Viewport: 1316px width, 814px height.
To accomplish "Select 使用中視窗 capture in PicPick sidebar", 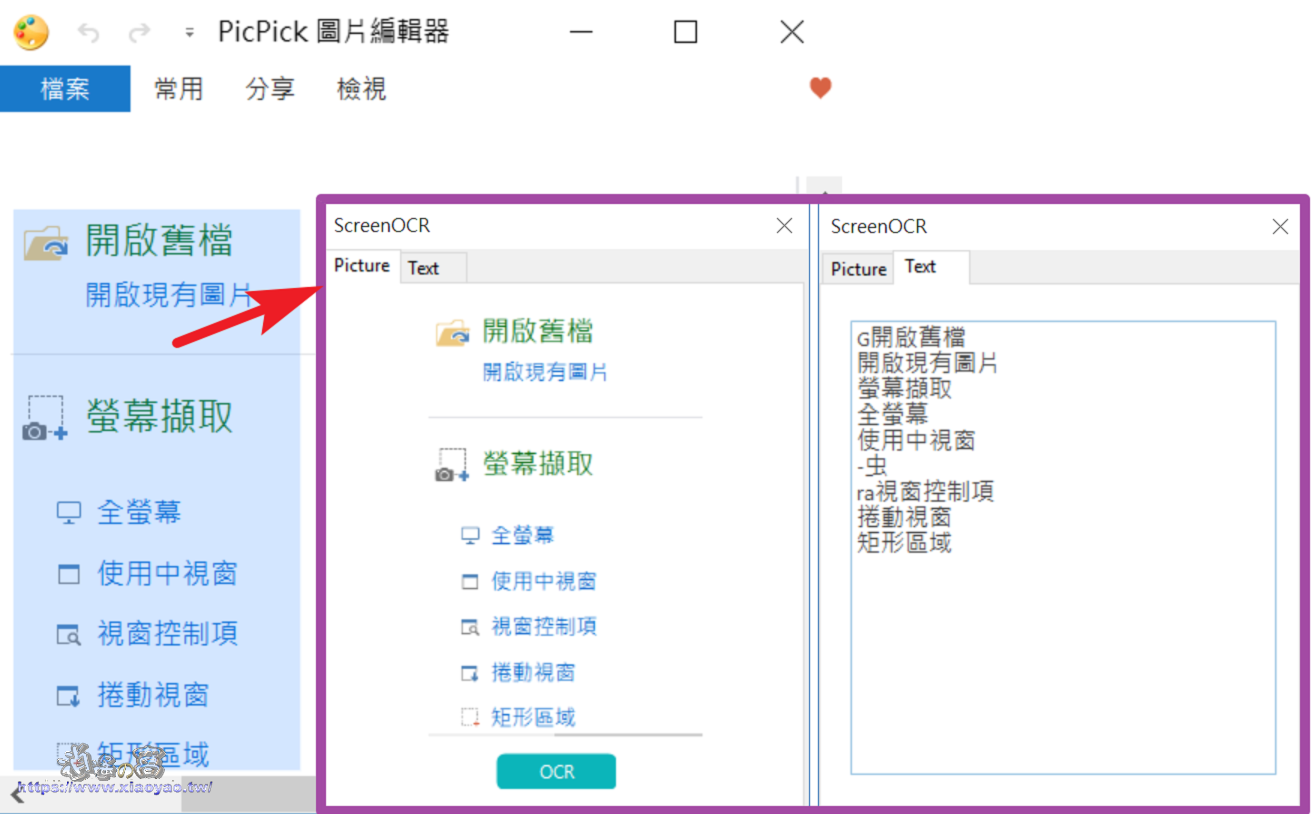I will tap(167, 574).
